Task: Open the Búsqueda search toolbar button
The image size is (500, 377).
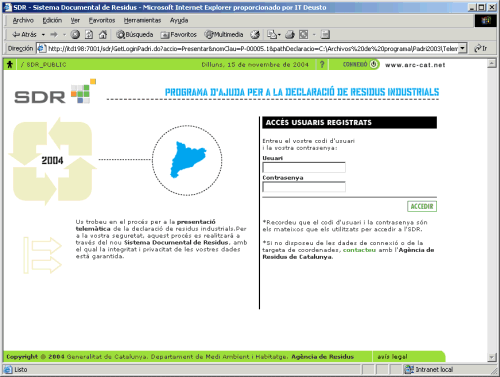Action: [135, 34]
